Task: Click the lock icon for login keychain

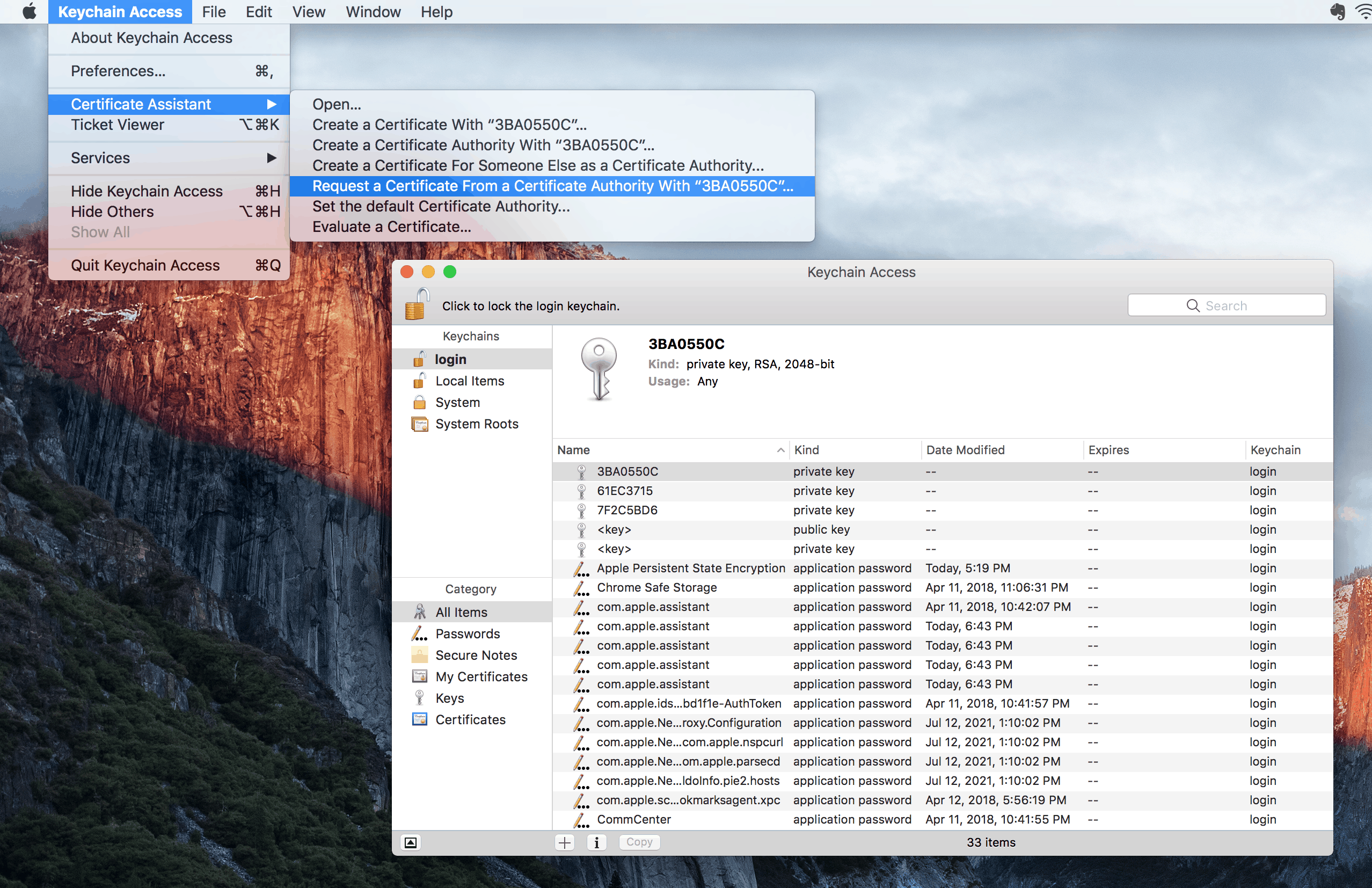Action: point(417,304)
